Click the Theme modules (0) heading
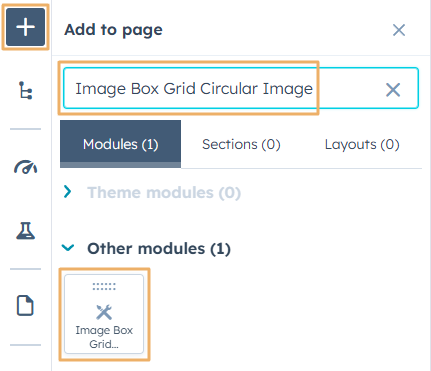This screenshot has width=431, height=371. pyautogui.click(x=164, y=193)
